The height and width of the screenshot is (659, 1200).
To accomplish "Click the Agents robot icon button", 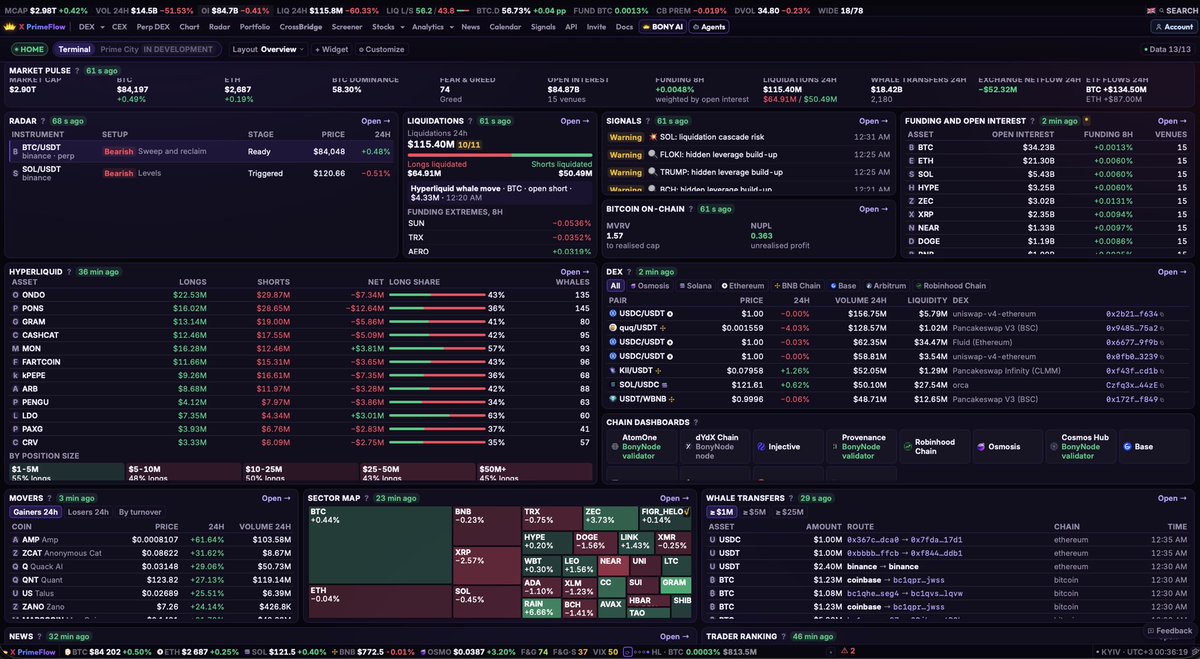I will 708,27.
